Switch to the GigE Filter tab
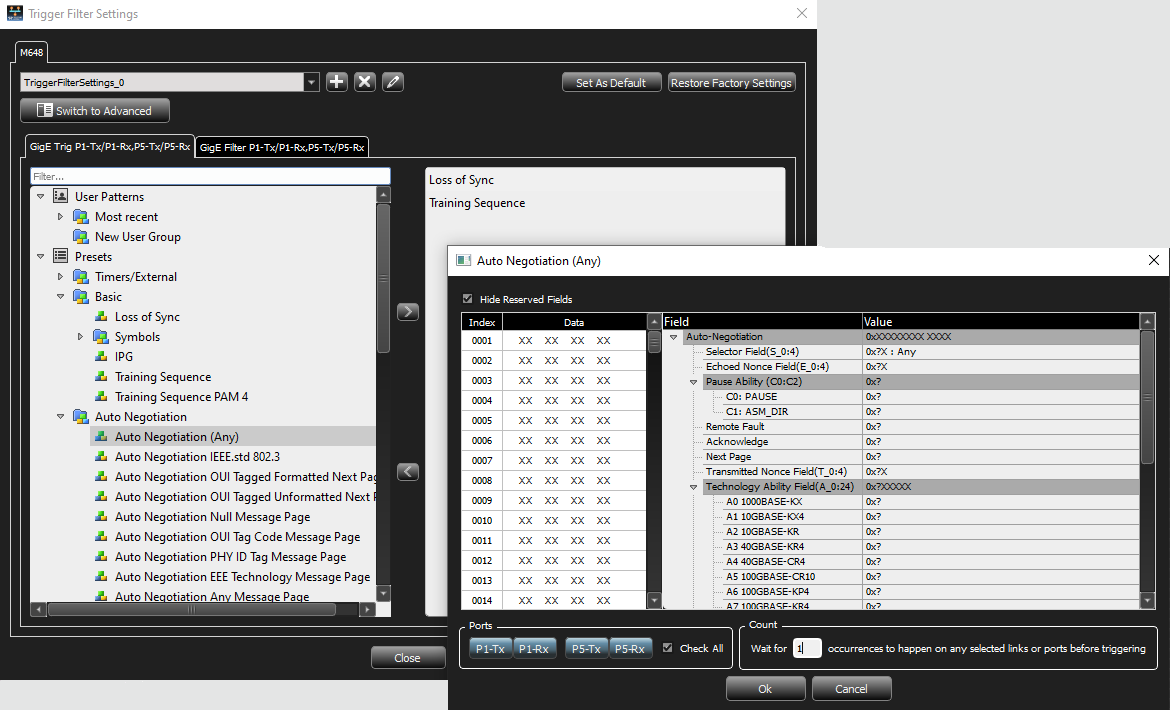 click(282, 148)
